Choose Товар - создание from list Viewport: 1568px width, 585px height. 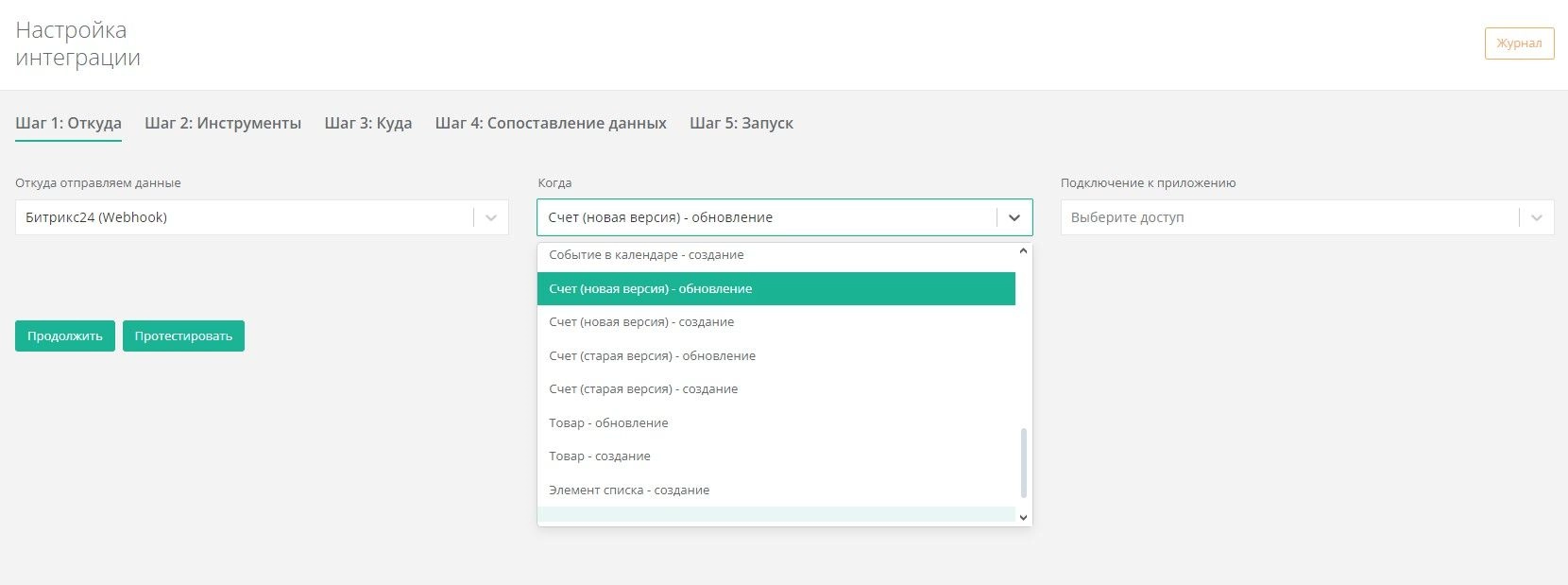click(x=600, y=456)
